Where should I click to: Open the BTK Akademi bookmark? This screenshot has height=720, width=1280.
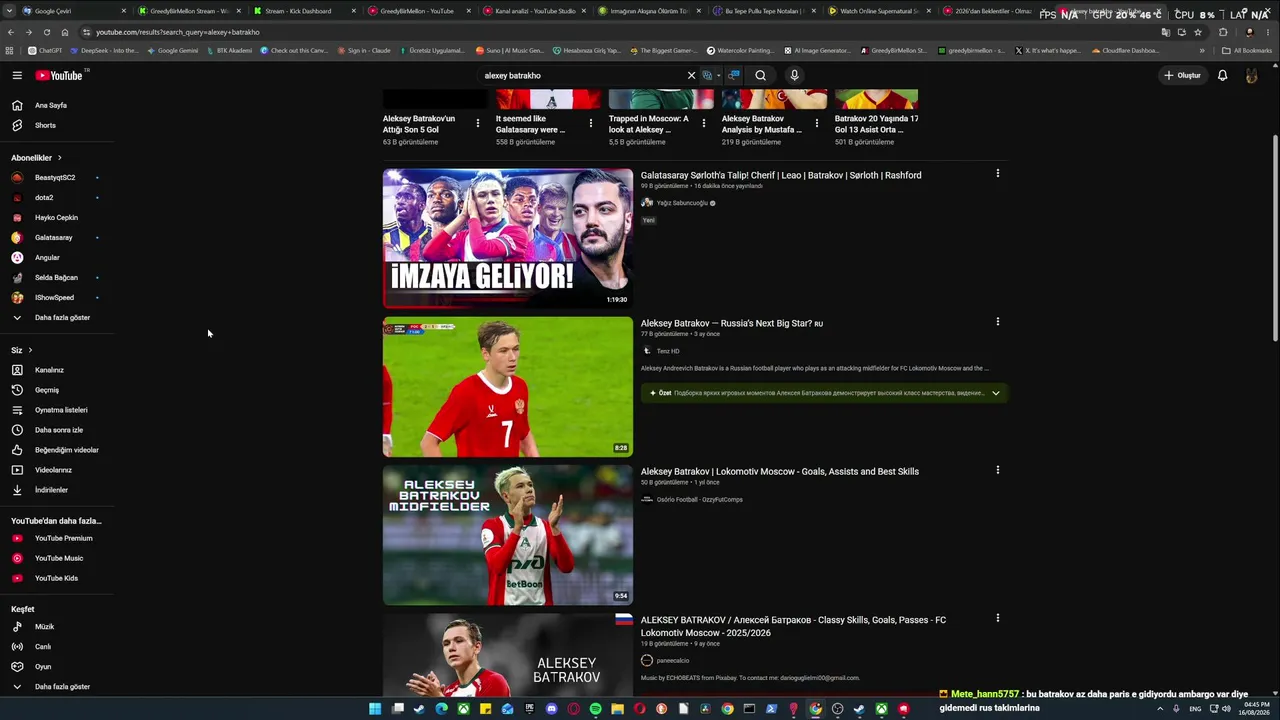coord(229,50)
